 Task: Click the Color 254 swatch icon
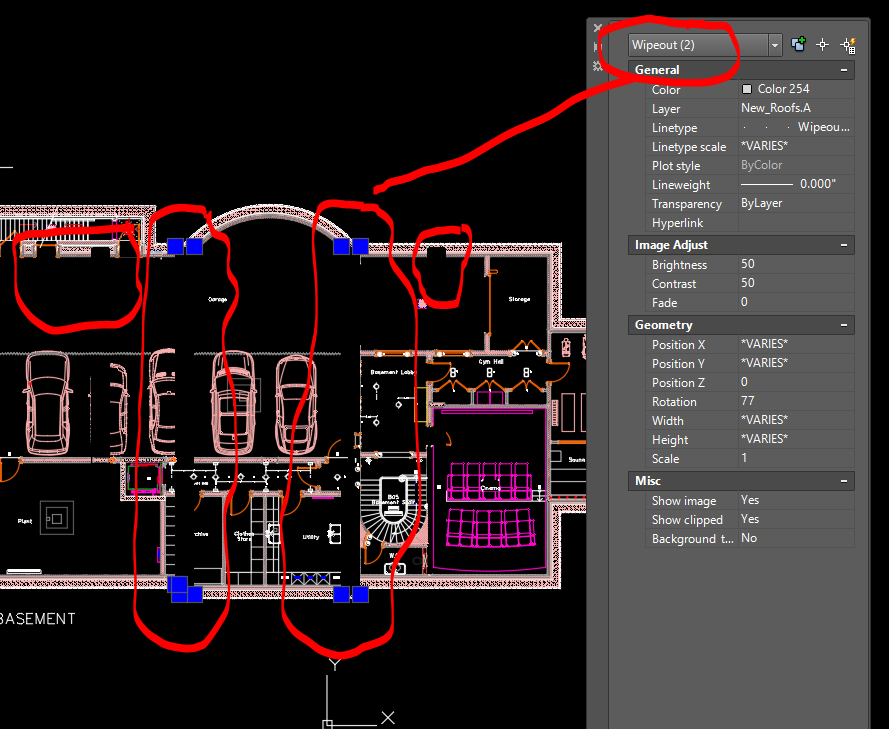(x=746, y=89)
